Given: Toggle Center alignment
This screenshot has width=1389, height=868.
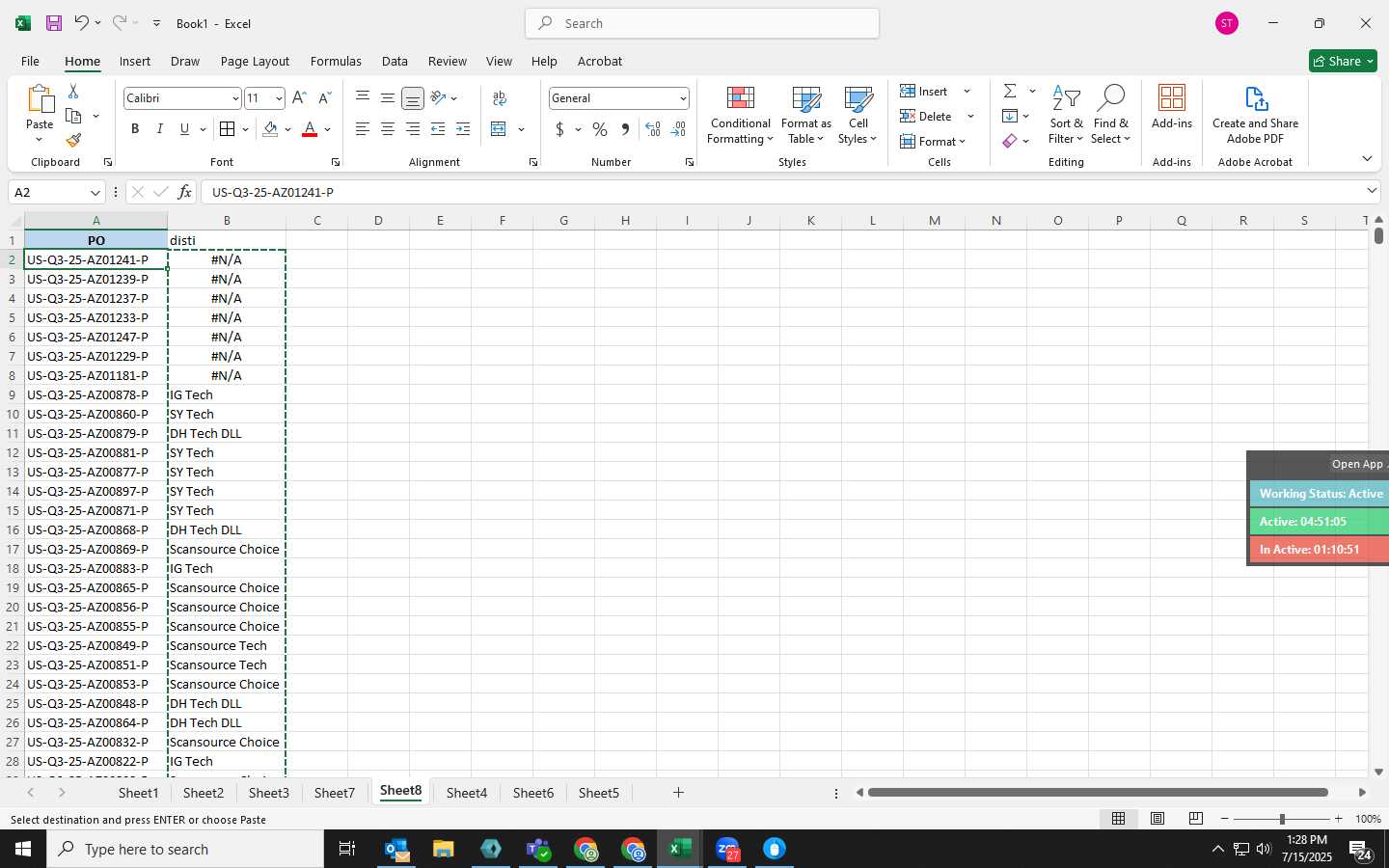Looking at the screenshot, I should click(388, 129).
